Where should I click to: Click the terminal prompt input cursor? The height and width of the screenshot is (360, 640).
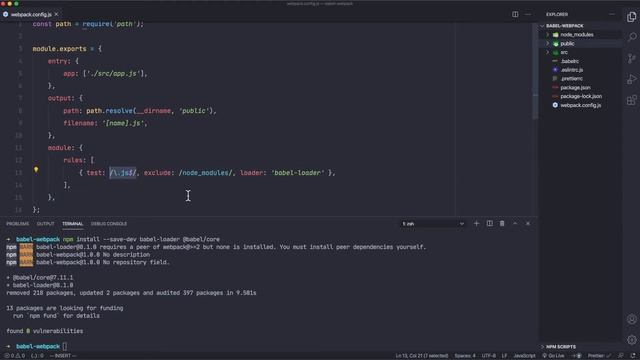(x=64, y=347)
